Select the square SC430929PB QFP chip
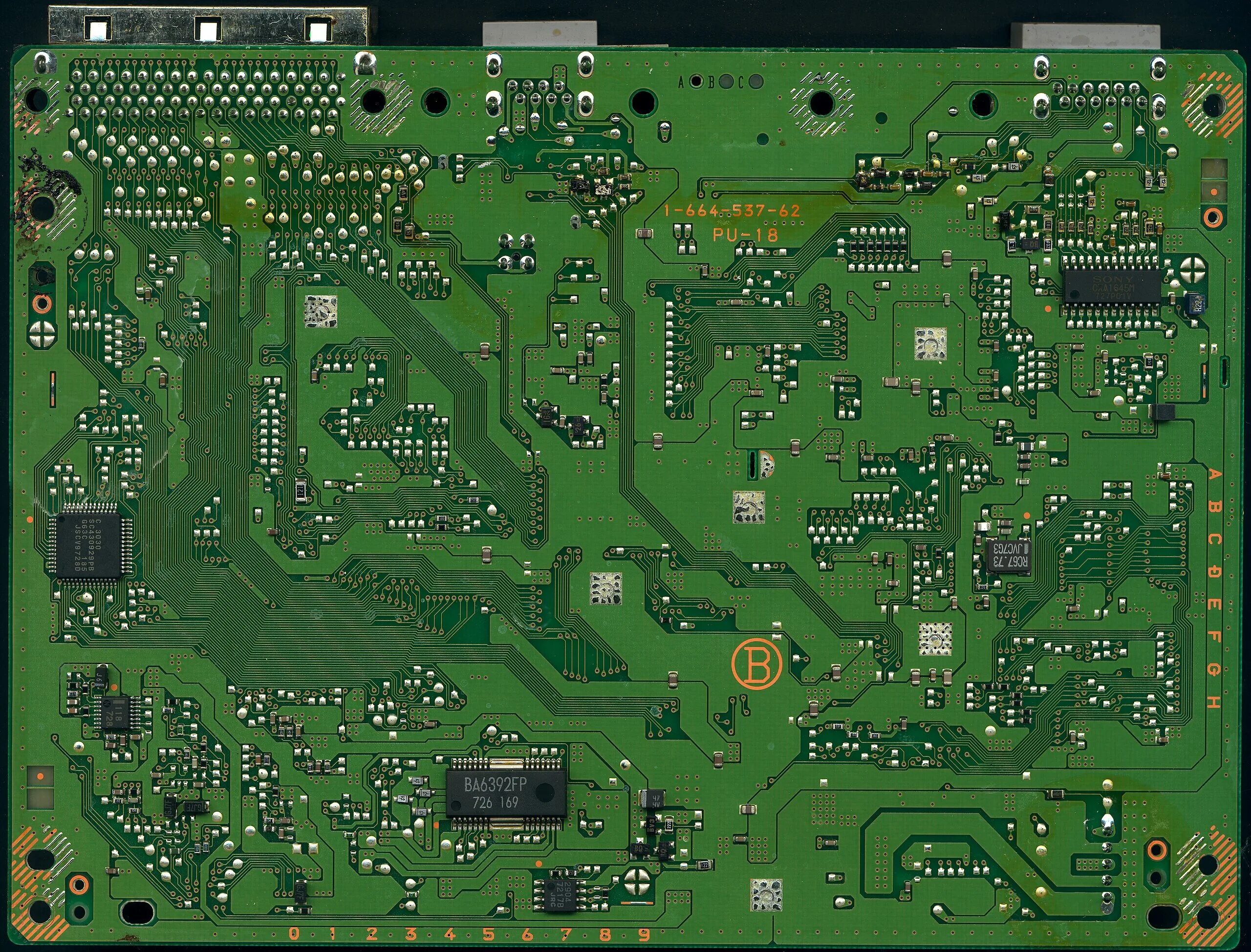 pos(90,546)
